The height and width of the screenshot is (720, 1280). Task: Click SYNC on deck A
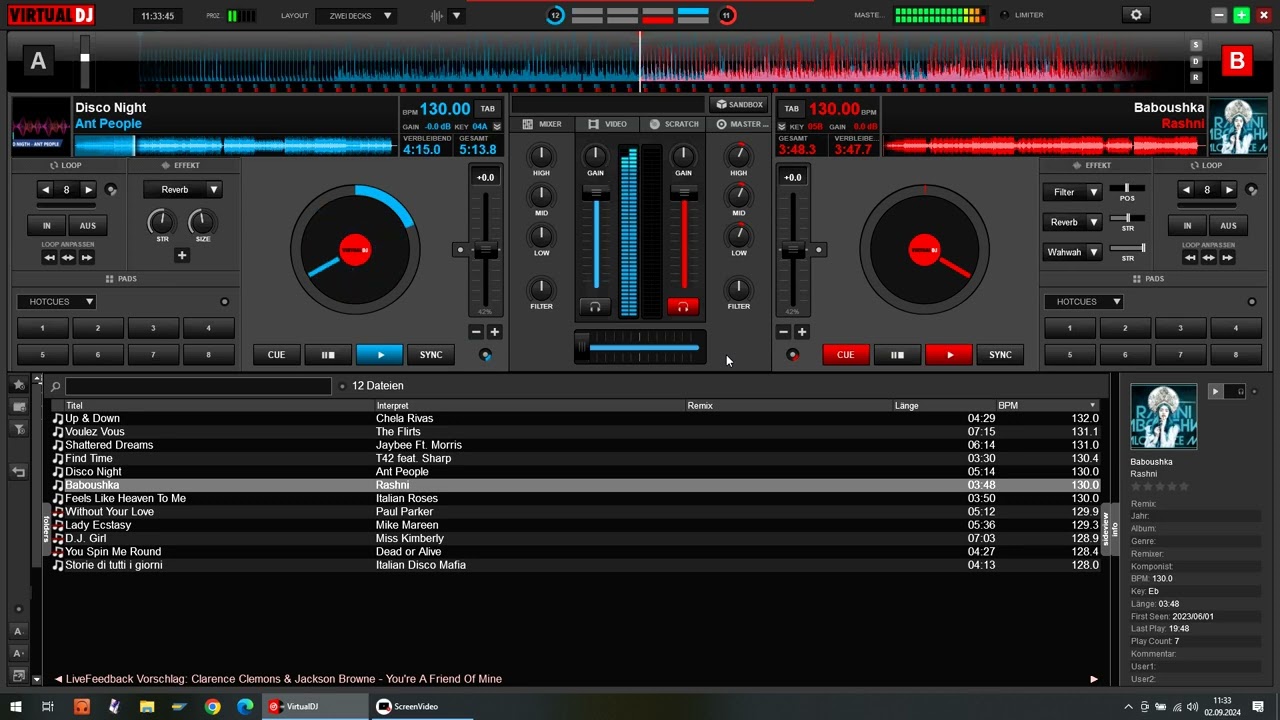(x=431, y=355)
